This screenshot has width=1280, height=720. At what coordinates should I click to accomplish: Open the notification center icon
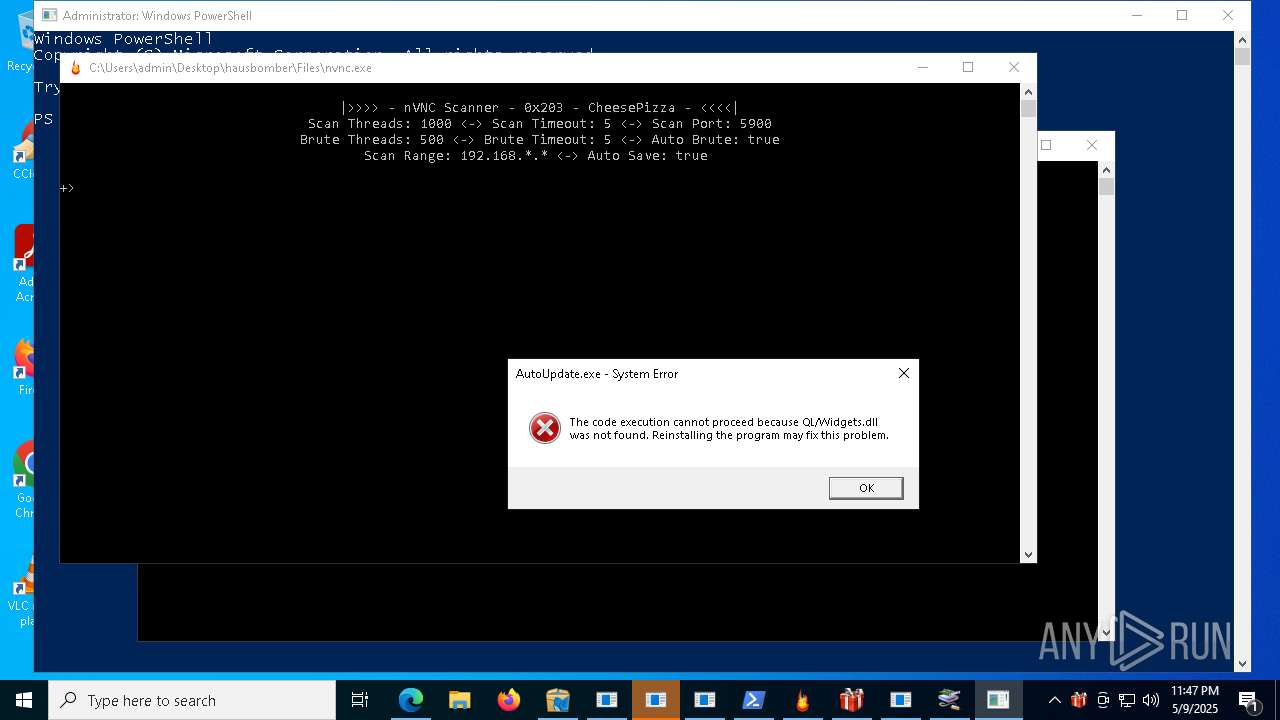[x=1249, y=700]
